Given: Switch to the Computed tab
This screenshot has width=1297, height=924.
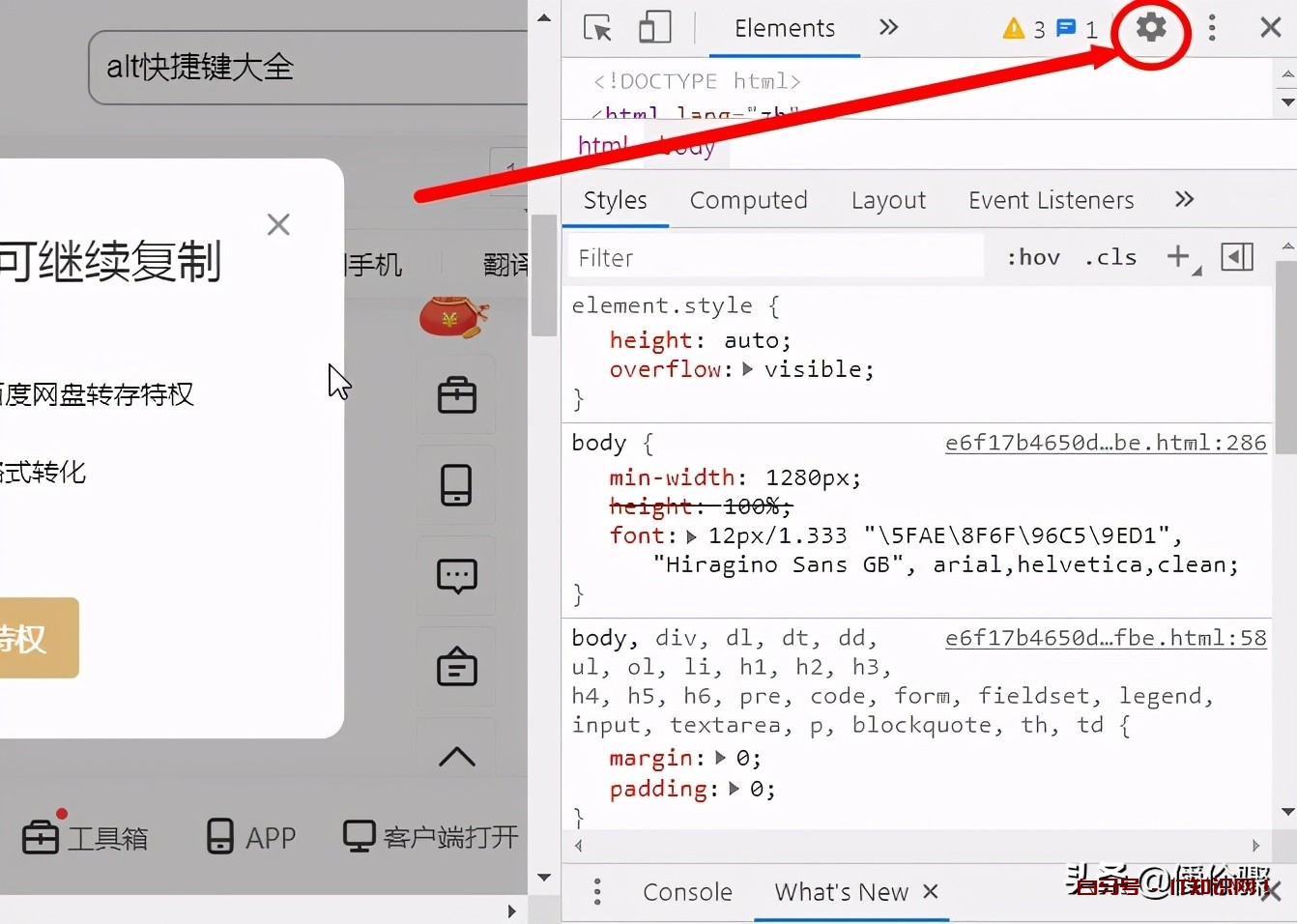Looking at the screenshot, I should click(748, 200).
